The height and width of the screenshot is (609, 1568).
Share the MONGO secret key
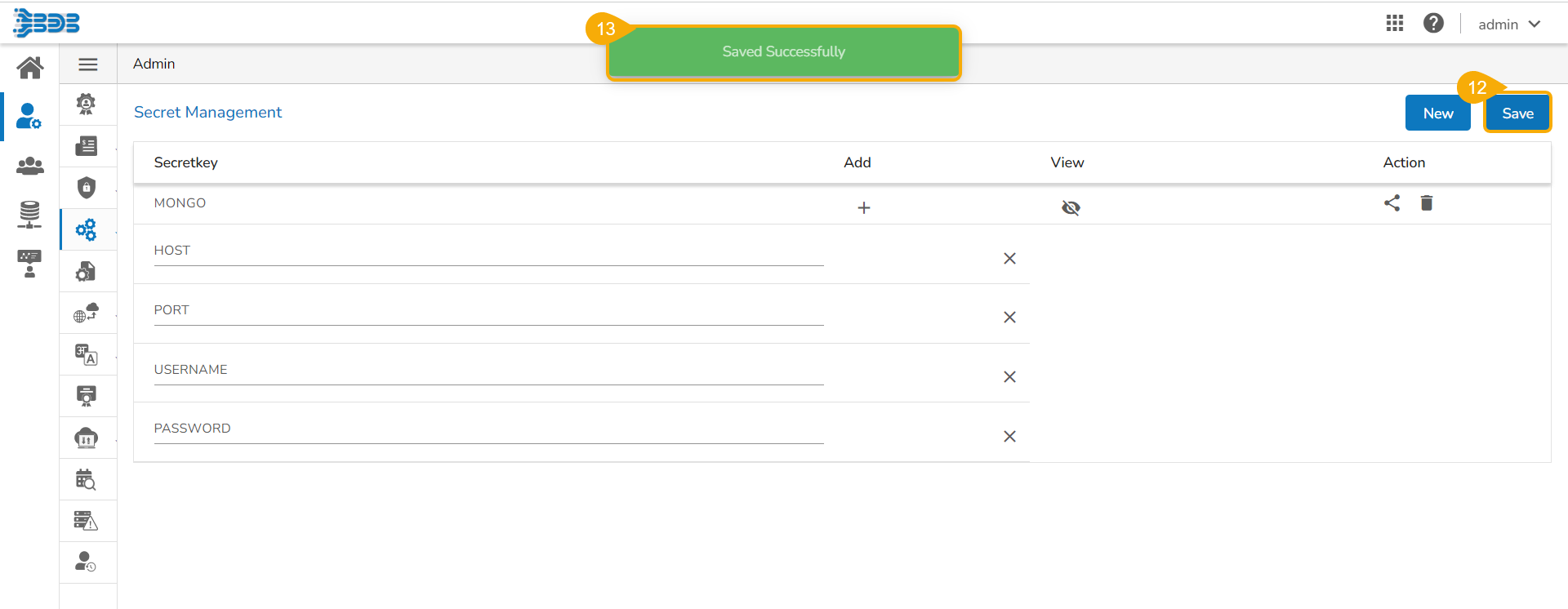[x=1392, y=203]
